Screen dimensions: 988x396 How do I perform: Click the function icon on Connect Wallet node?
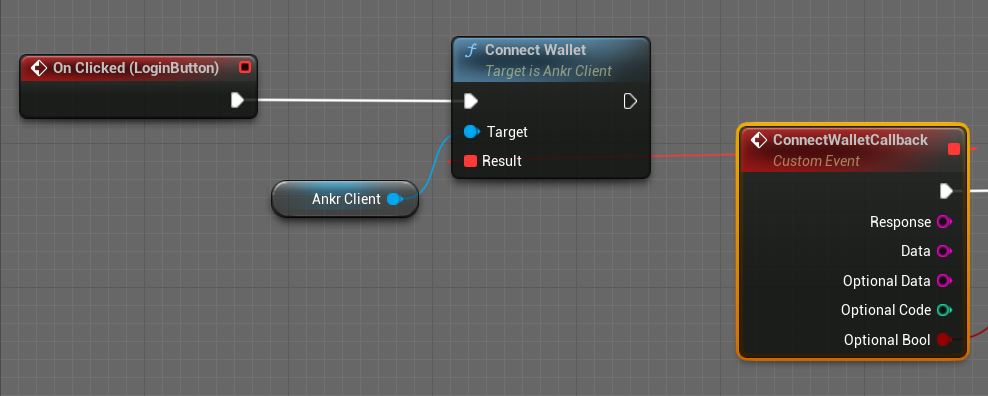470,50
